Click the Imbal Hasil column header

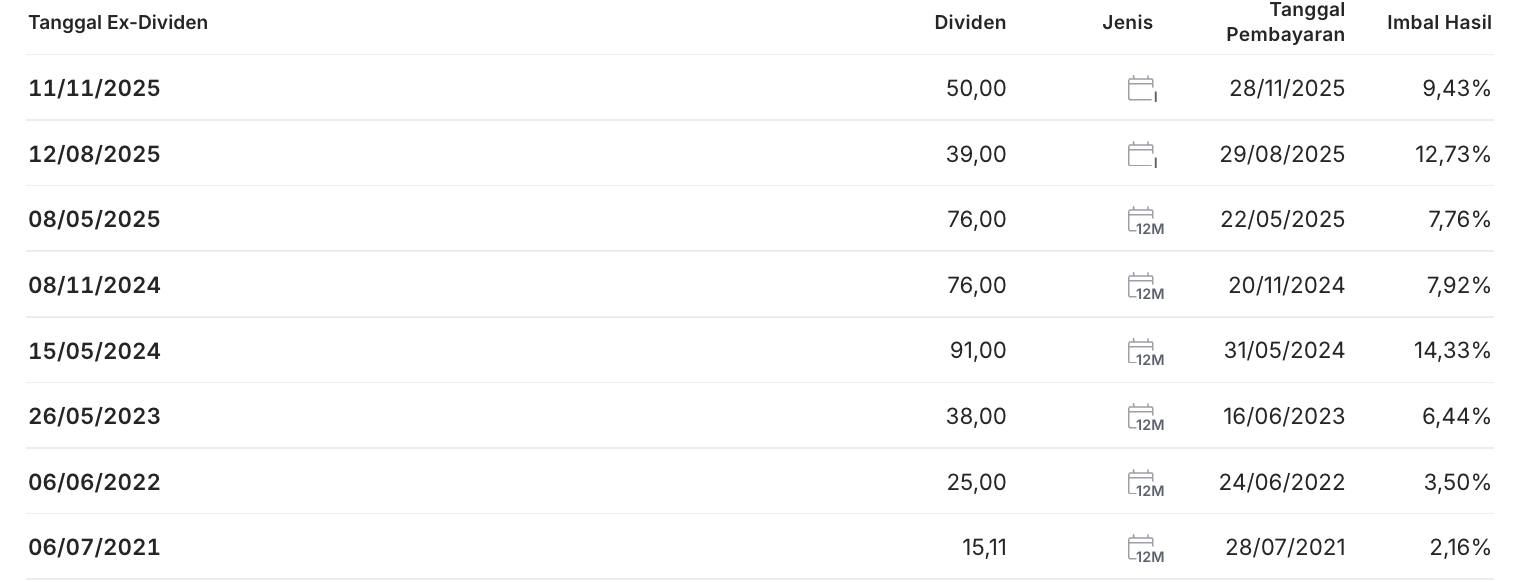1439,23
